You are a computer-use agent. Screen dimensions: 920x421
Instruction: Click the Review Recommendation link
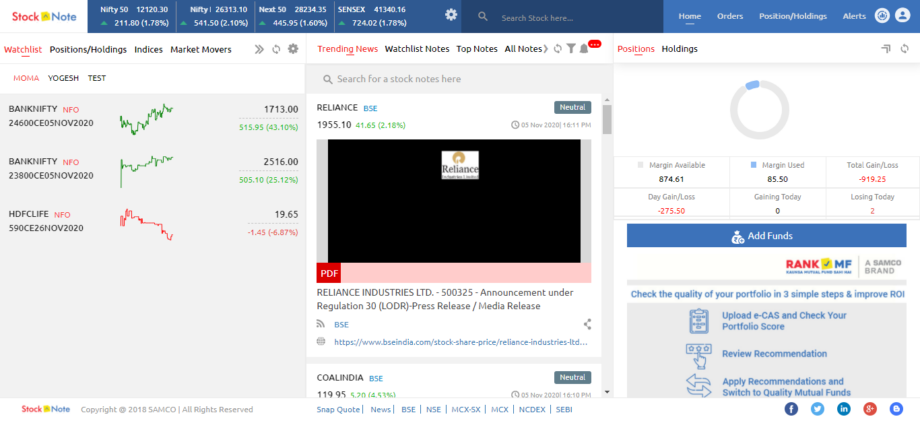[x=774, y=354]
